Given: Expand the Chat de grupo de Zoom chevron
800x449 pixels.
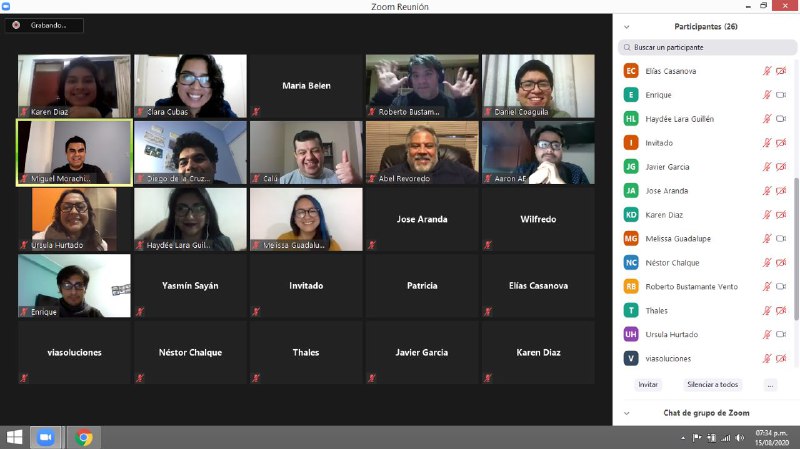Looking at the screenshot, I should [626, 413].
